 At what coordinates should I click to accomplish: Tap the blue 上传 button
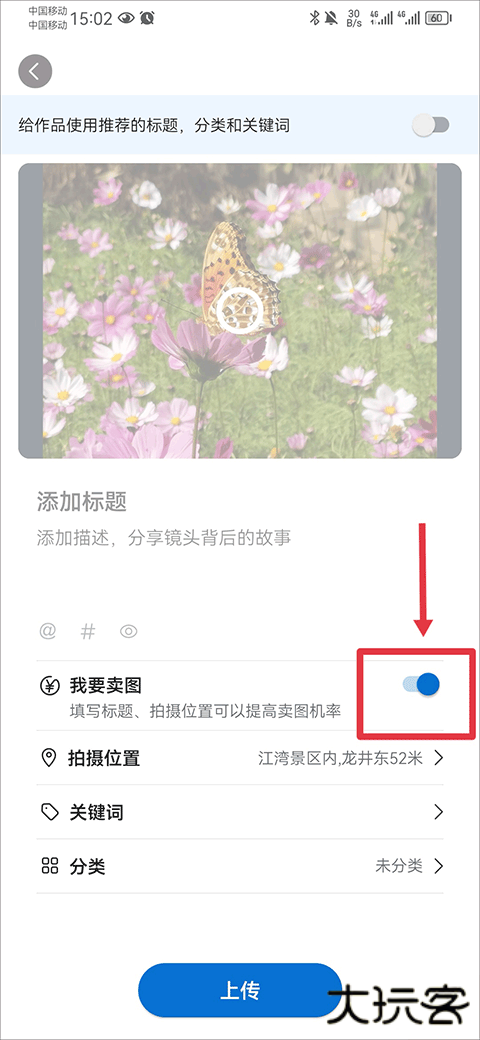coord(239,990)
